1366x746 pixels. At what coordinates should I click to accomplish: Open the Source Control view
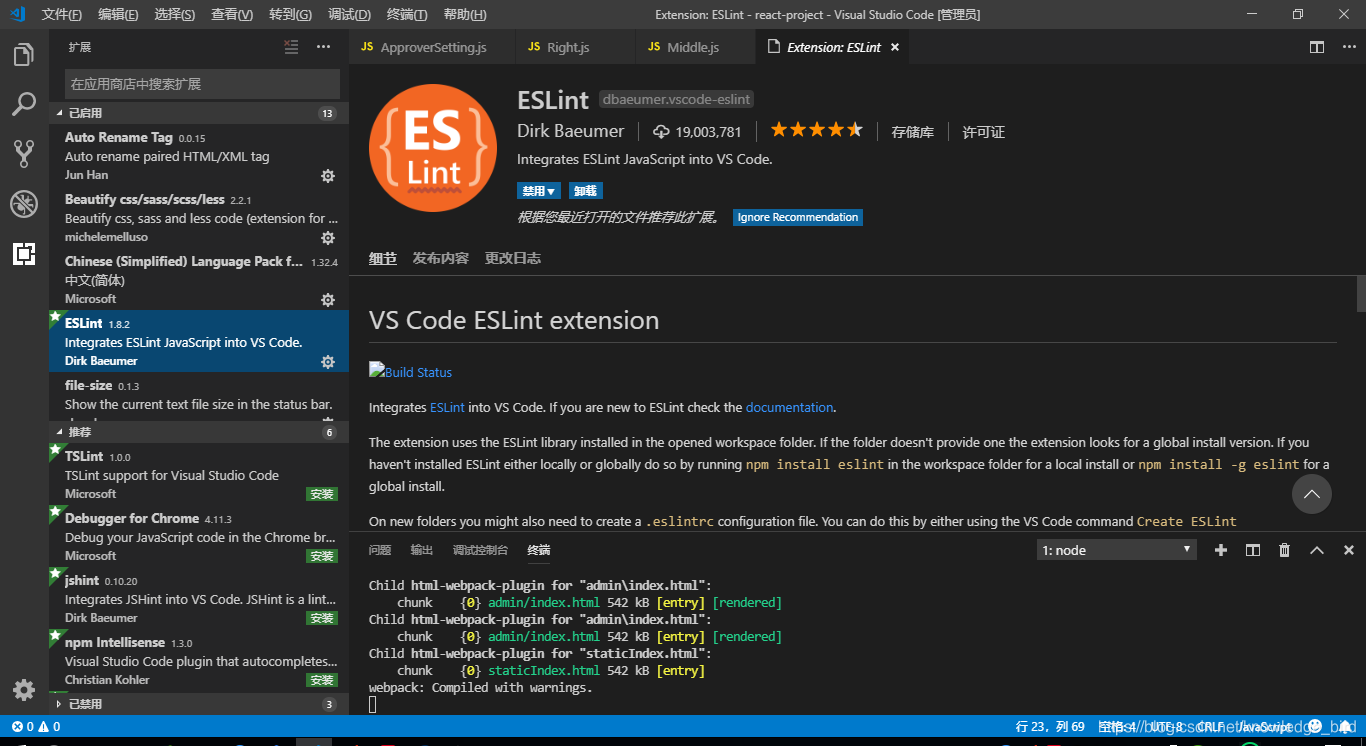click(x=24, y=153)
